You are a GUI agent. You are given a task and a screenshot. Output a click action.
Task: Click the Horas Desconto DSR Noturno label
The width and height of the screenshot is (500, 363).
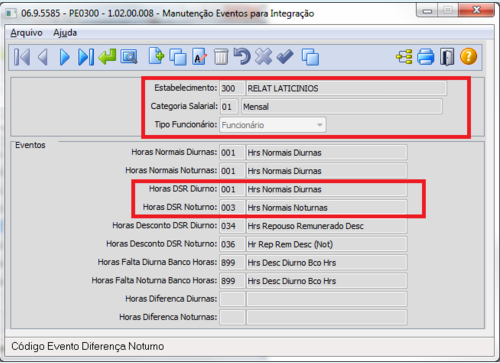click(162, 244)
